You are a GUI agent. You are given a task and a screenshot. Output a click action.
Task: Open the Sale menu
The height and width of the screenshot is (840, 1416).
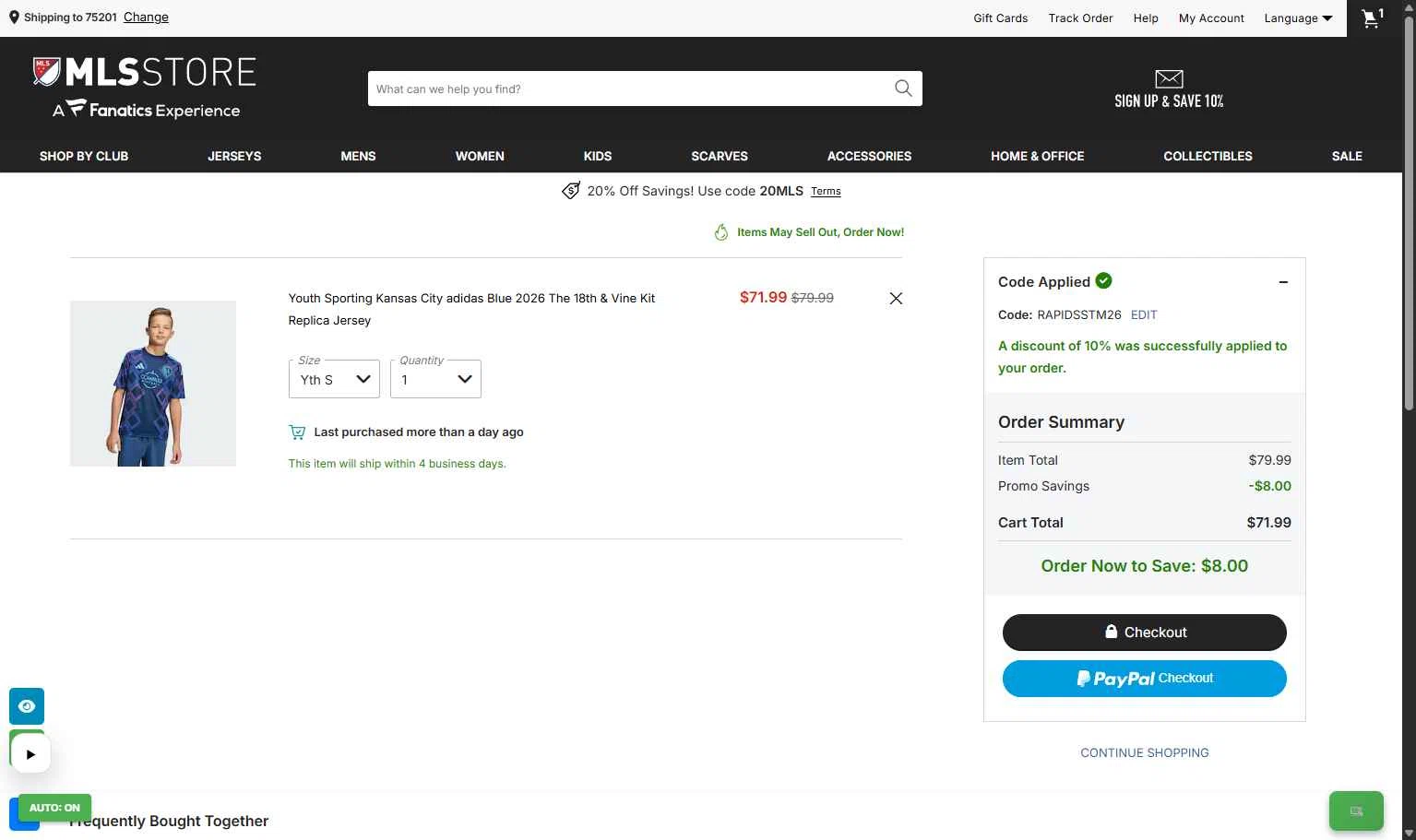1347,156
